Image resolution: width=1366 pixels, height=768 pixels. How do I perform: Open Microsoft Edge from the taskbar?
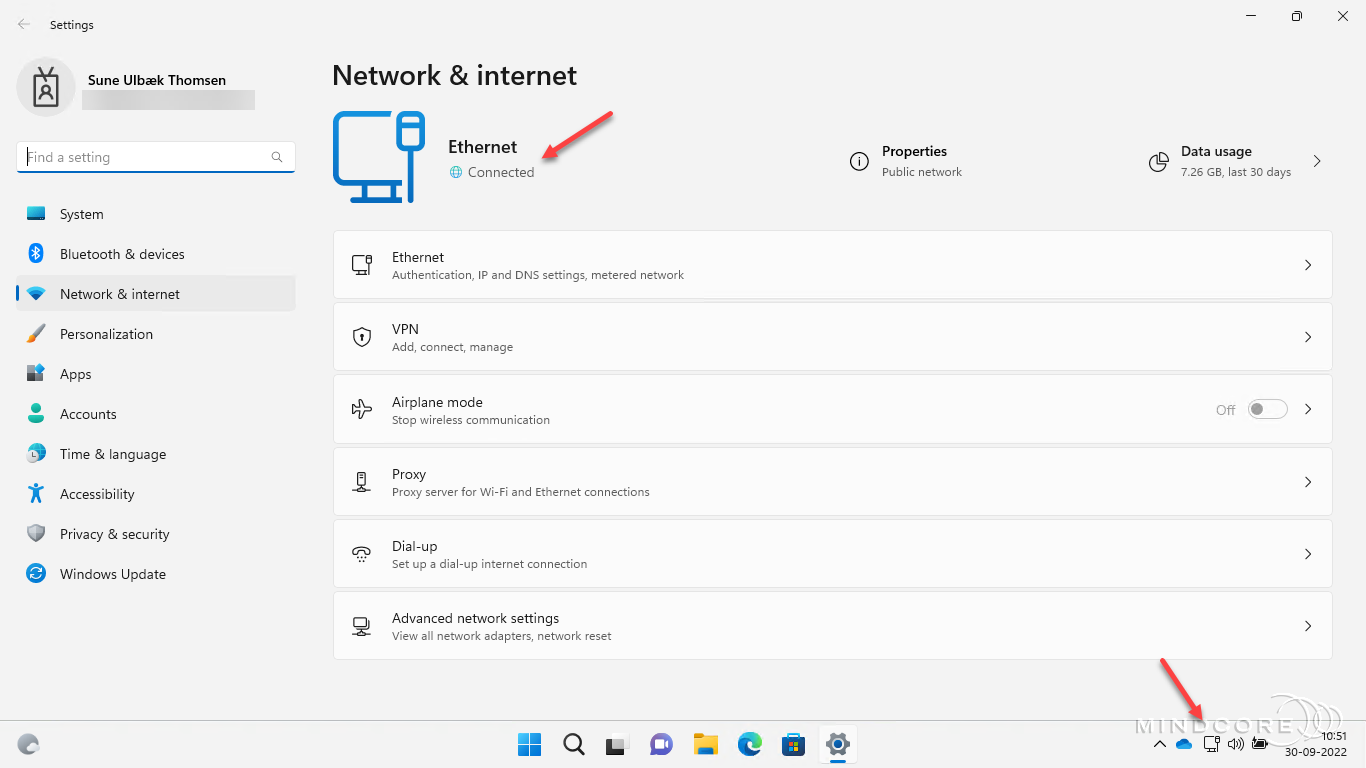coord(749,744)
